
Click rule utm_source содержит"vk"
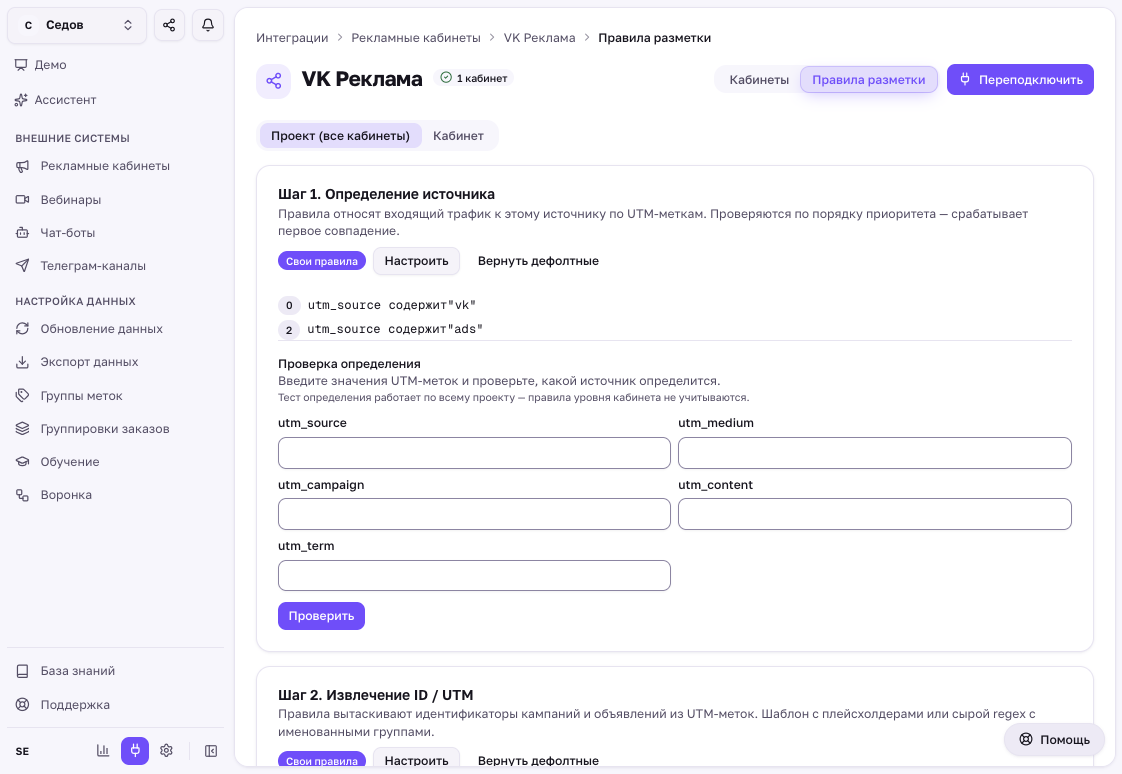coord(392,305)
